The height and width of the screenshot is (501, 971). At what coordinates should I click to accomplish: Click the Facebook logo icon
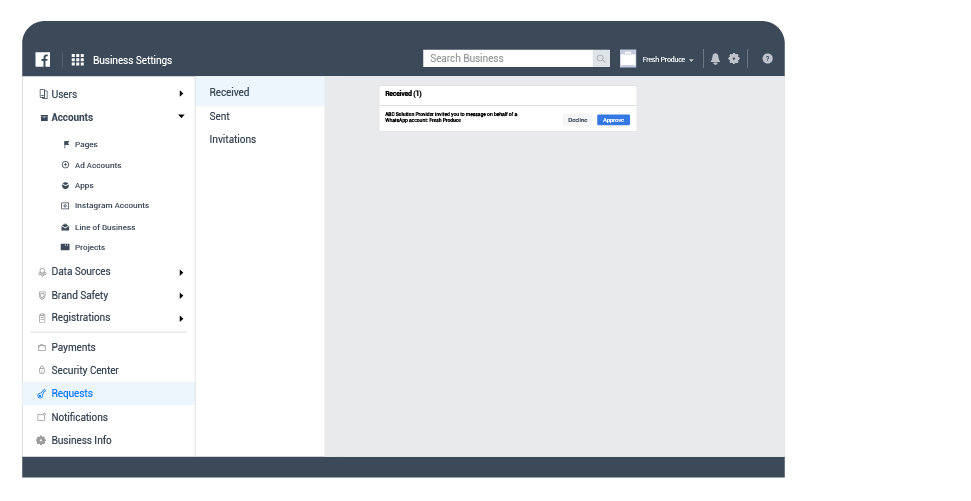click(x=43, y=59)
